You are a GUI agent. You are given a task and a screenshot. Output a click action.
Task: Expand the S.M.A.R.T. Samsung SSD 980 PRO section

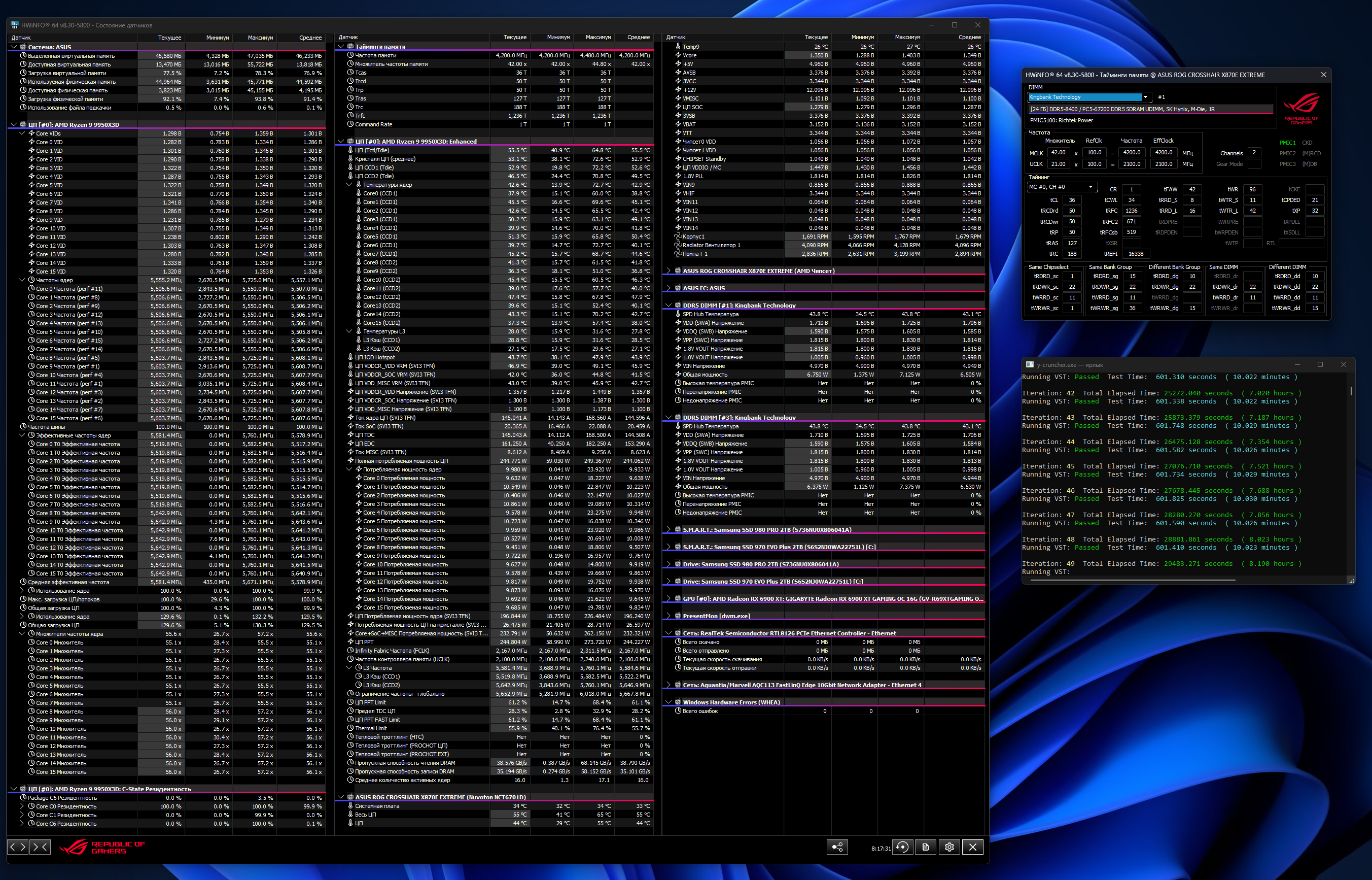click(669, 530)
